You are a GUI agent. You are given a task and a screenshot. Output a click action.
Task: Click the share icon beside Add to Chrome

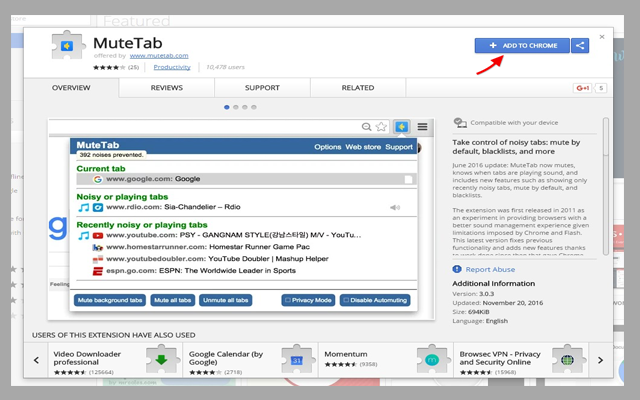(580, 46)
